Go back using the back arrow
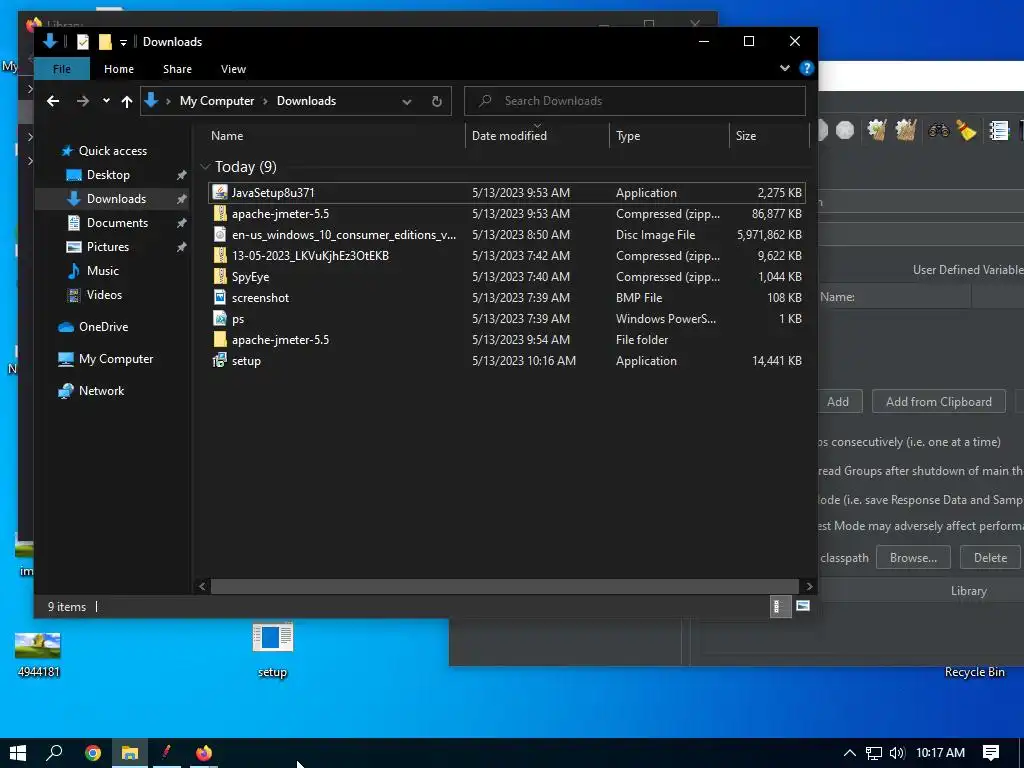1024x768 pixels. coord(53,101)
